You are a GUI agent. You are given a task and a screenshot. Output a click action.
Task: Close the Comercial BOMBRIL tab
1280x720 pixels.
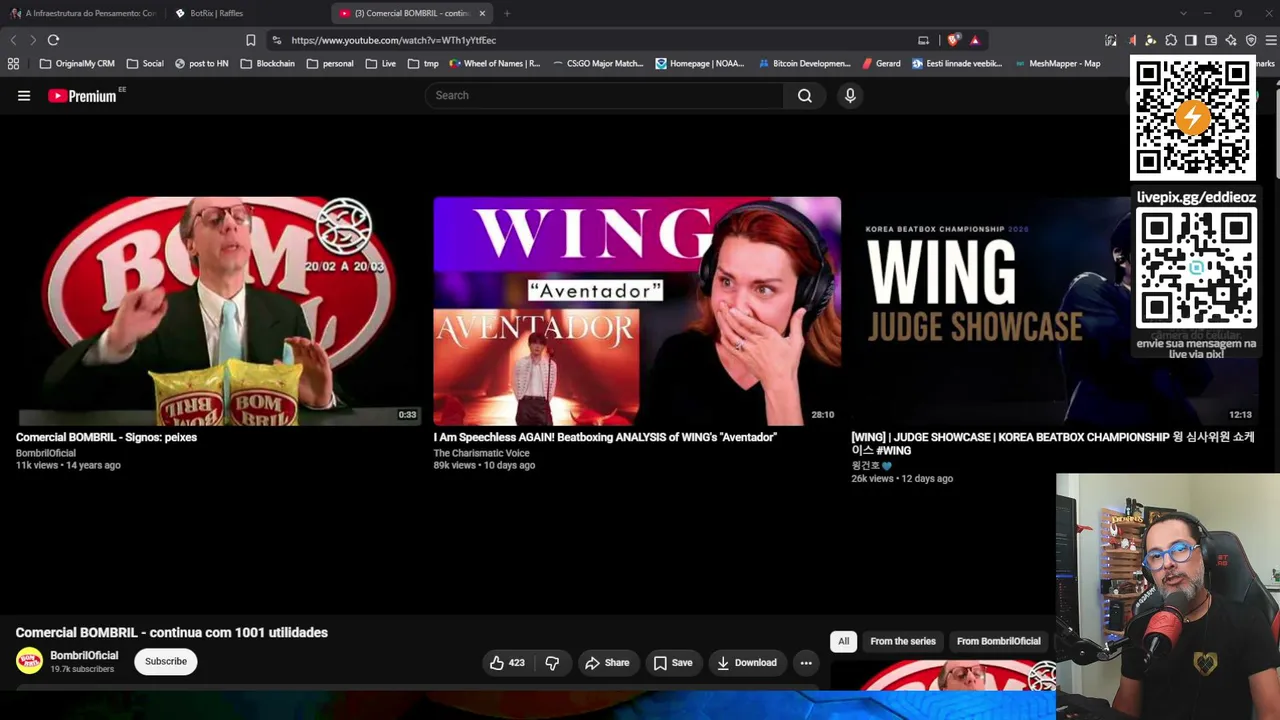[x=482, y=13]
